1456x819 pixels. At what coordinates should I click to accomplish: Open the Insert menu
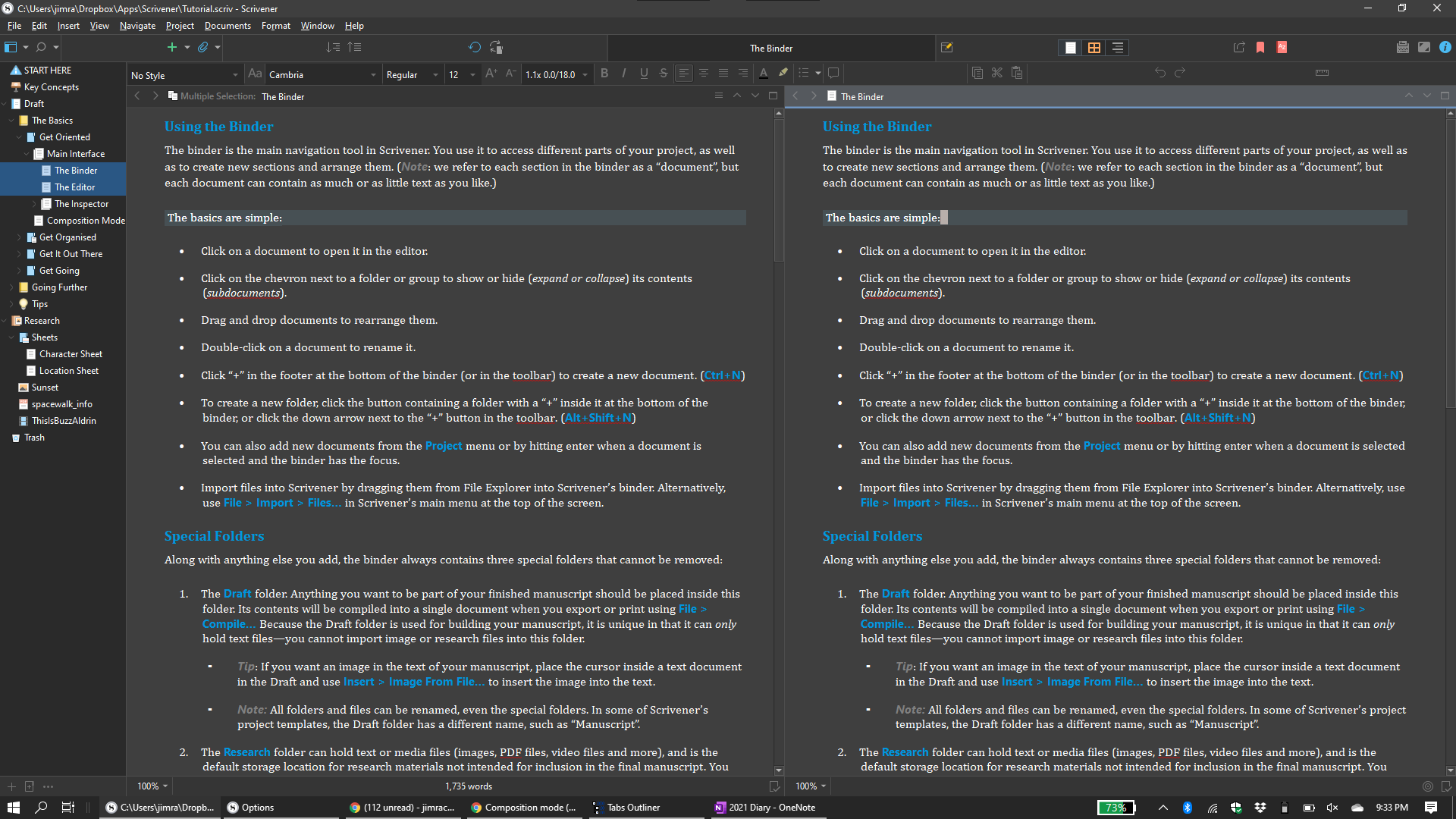[x=68, y=26]
